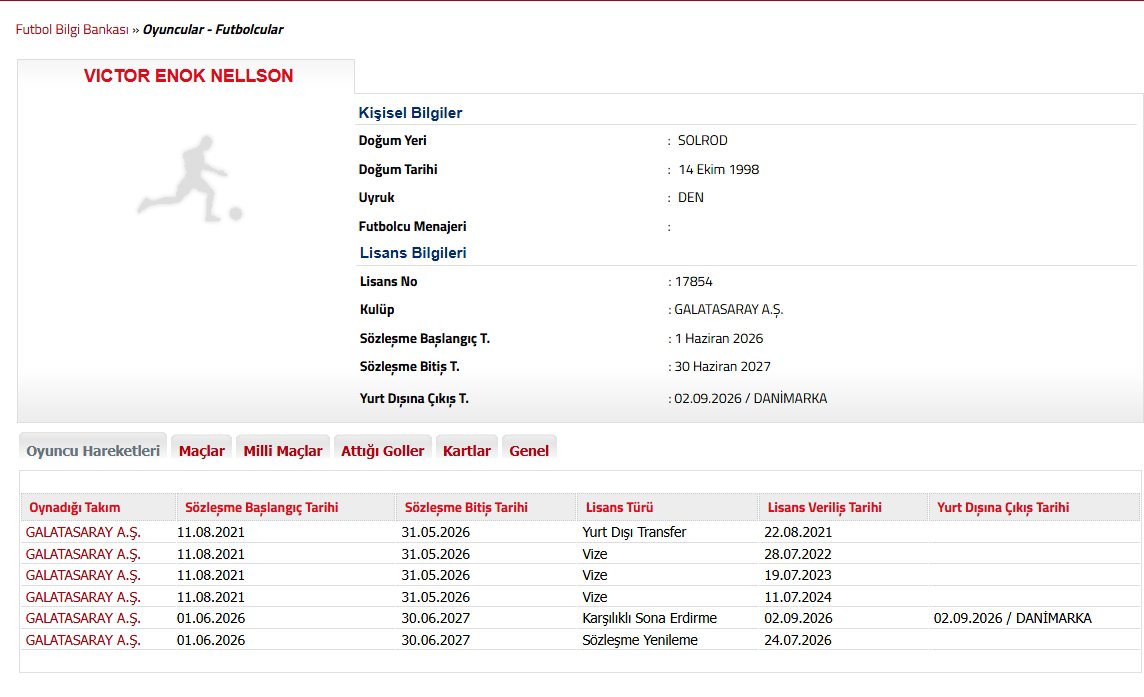Open the Futbol Bilgi Bankası breadcrumb link
Viewport: 1144px width, 697px height.
coord(72,30)
